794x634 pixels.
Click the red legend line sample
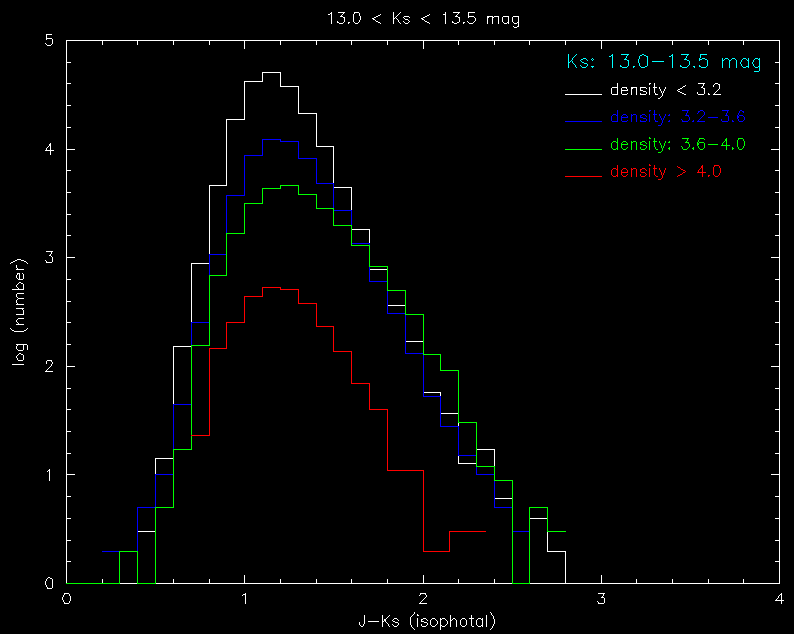(x=584, y=175)
